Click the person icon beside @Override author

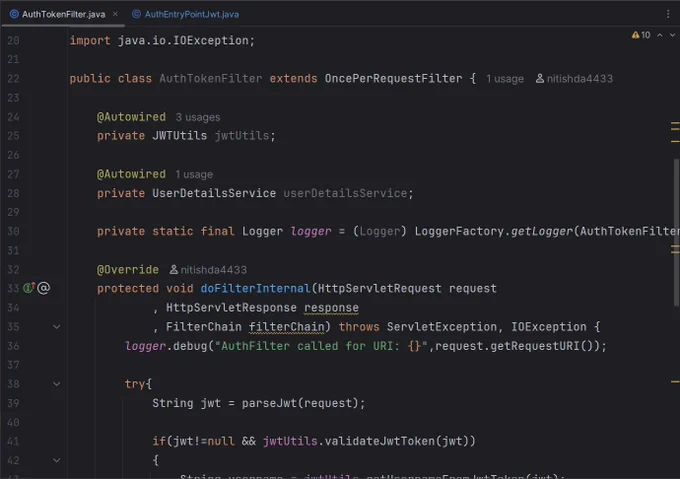pyautogui.click(x=173, y=270)
